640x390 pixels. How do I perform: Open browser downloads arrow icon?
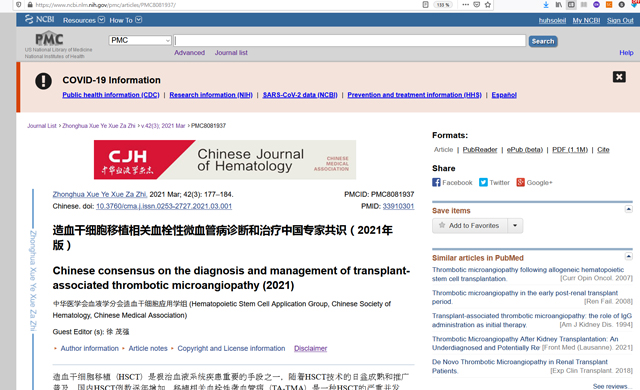click(x=546, y=5)
